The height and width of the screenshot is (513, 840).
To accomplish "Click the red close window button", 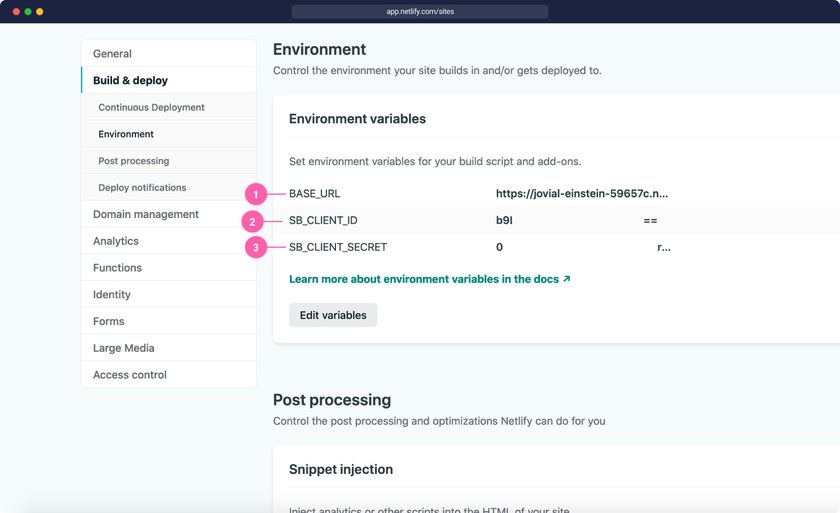I will point(16,12).
